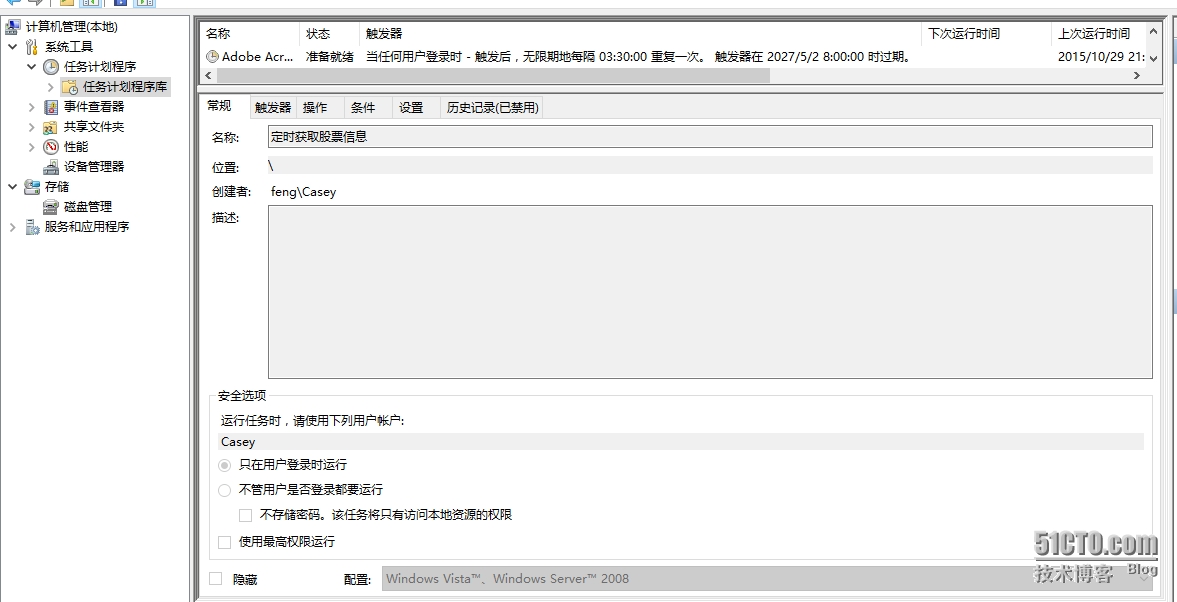The height and width of the screenshot is (602, 1177).
Task: Click the 服务和应用程序 icon
Action: coord(32,227)
